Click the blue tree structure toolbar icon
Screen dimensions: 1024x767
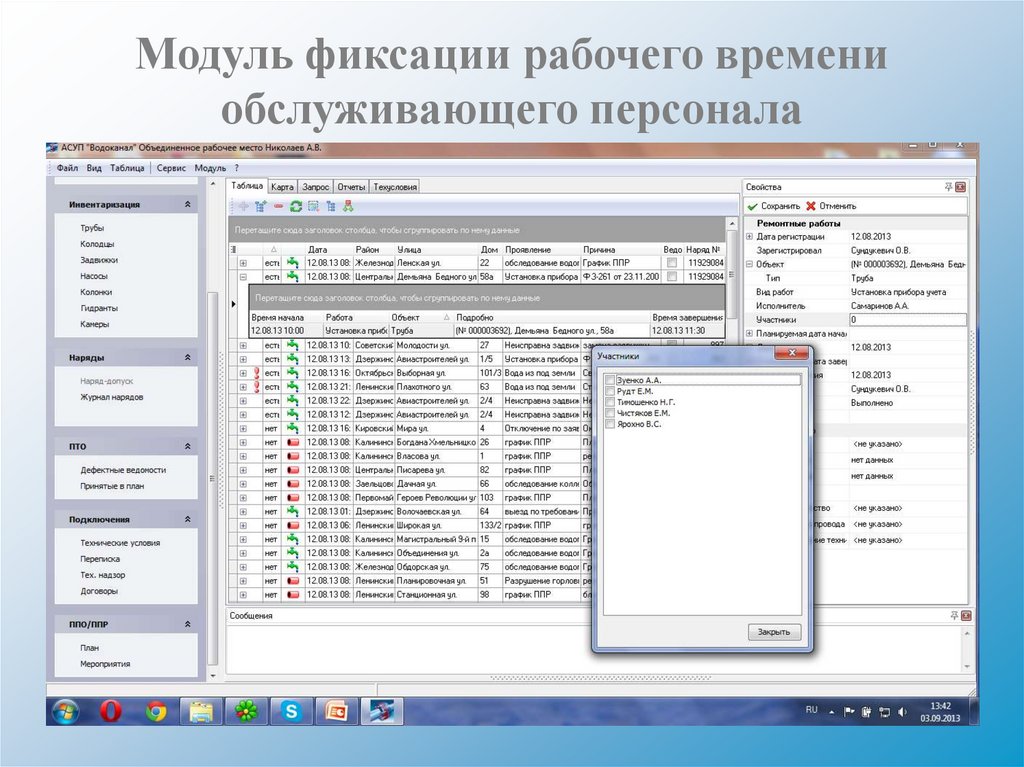point(330,206)
